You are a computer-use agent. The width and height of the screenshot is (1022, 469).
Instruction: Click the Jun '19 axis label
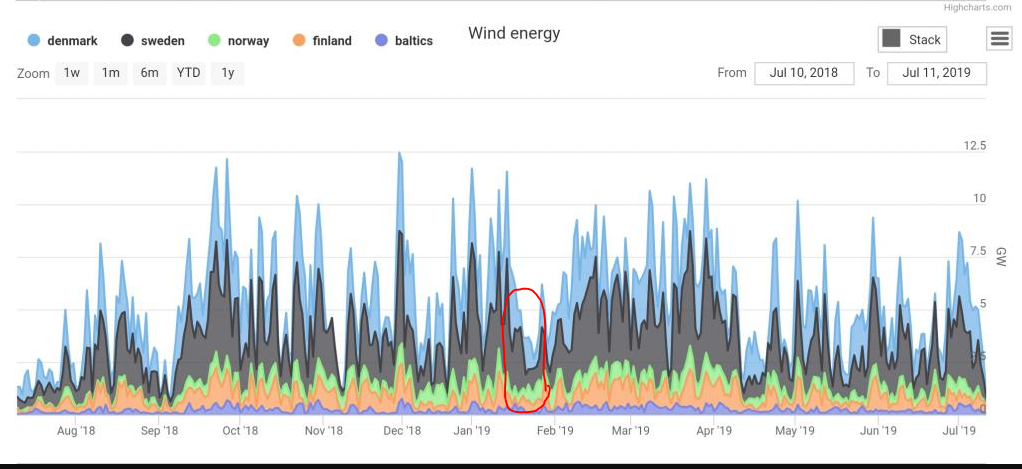click(x=879, y=431)
